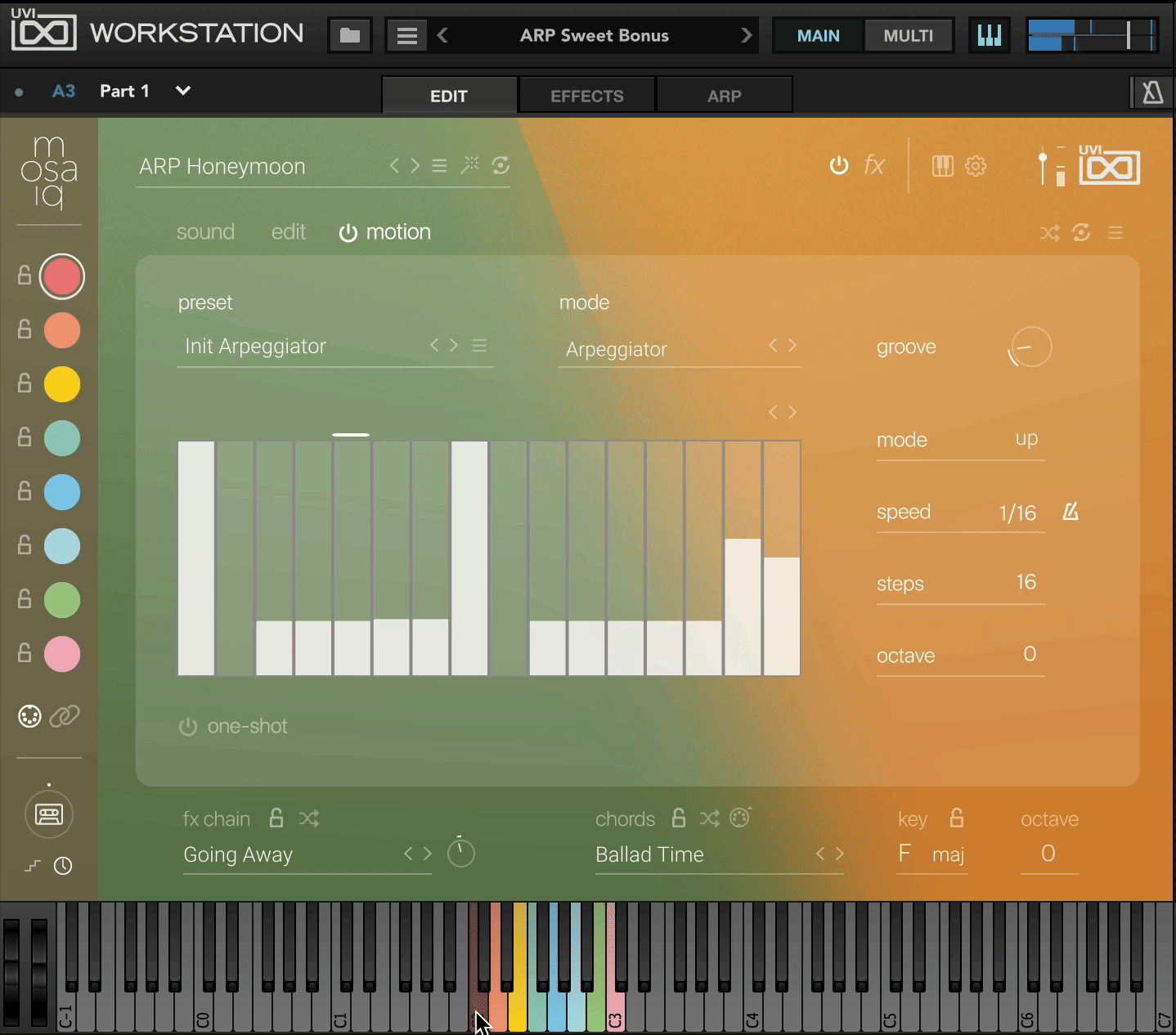Click the steps 16 value

click(x=1026, y=582)
